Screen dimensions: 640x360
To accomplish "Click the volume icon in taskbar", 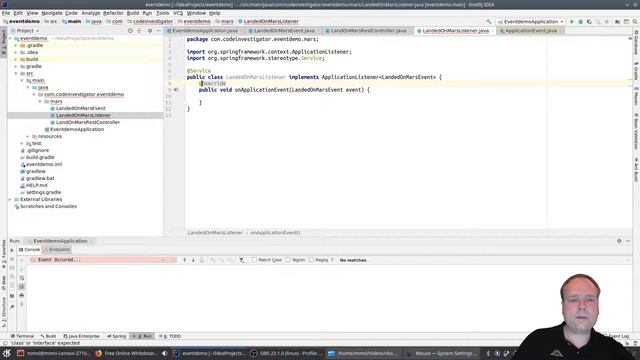I will pyautogui.click(x=164, y=353).
